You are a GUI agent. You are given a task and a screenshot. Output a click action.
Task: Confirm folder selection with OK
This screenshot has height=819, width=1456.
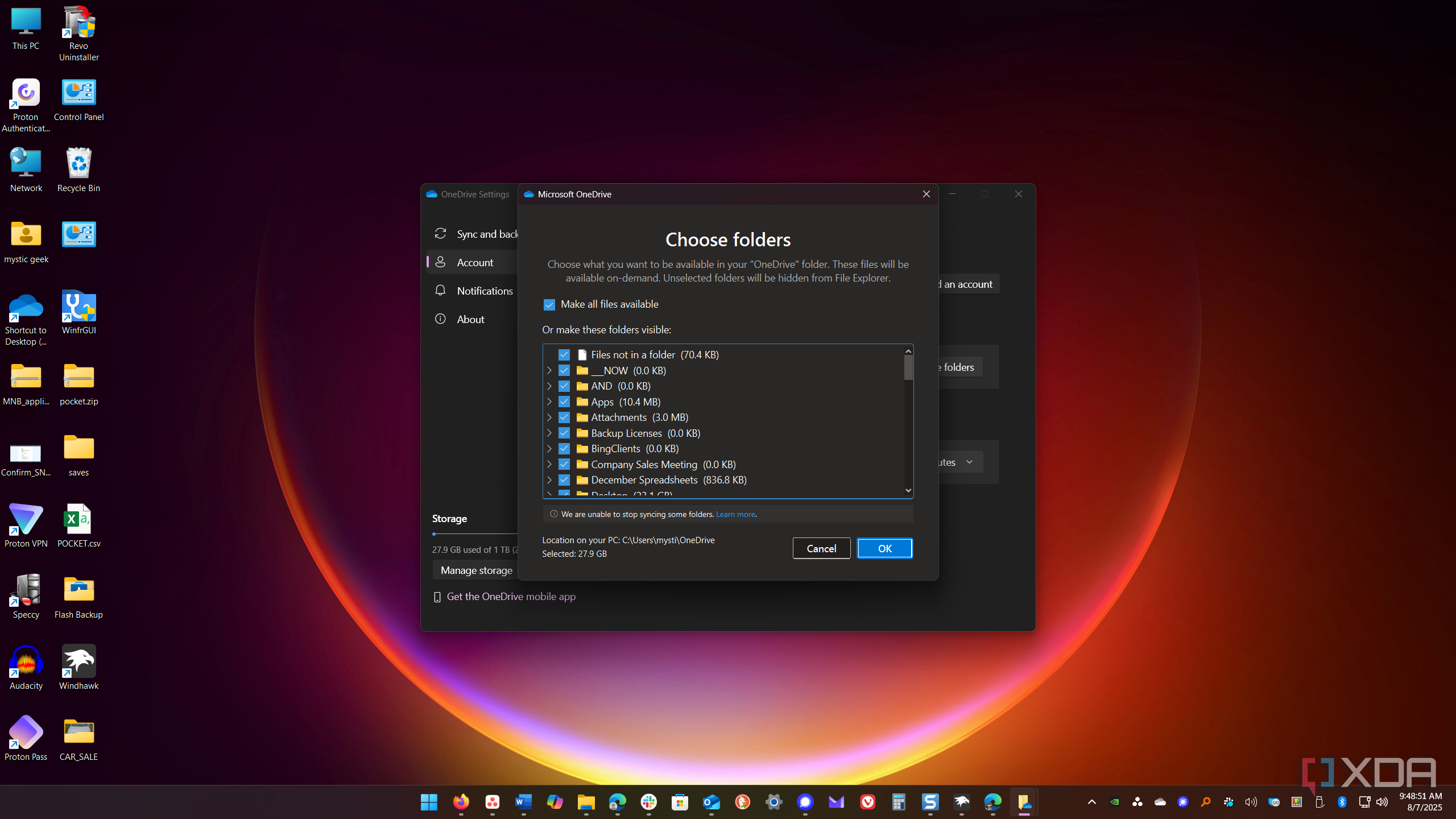tap(884, 548)
